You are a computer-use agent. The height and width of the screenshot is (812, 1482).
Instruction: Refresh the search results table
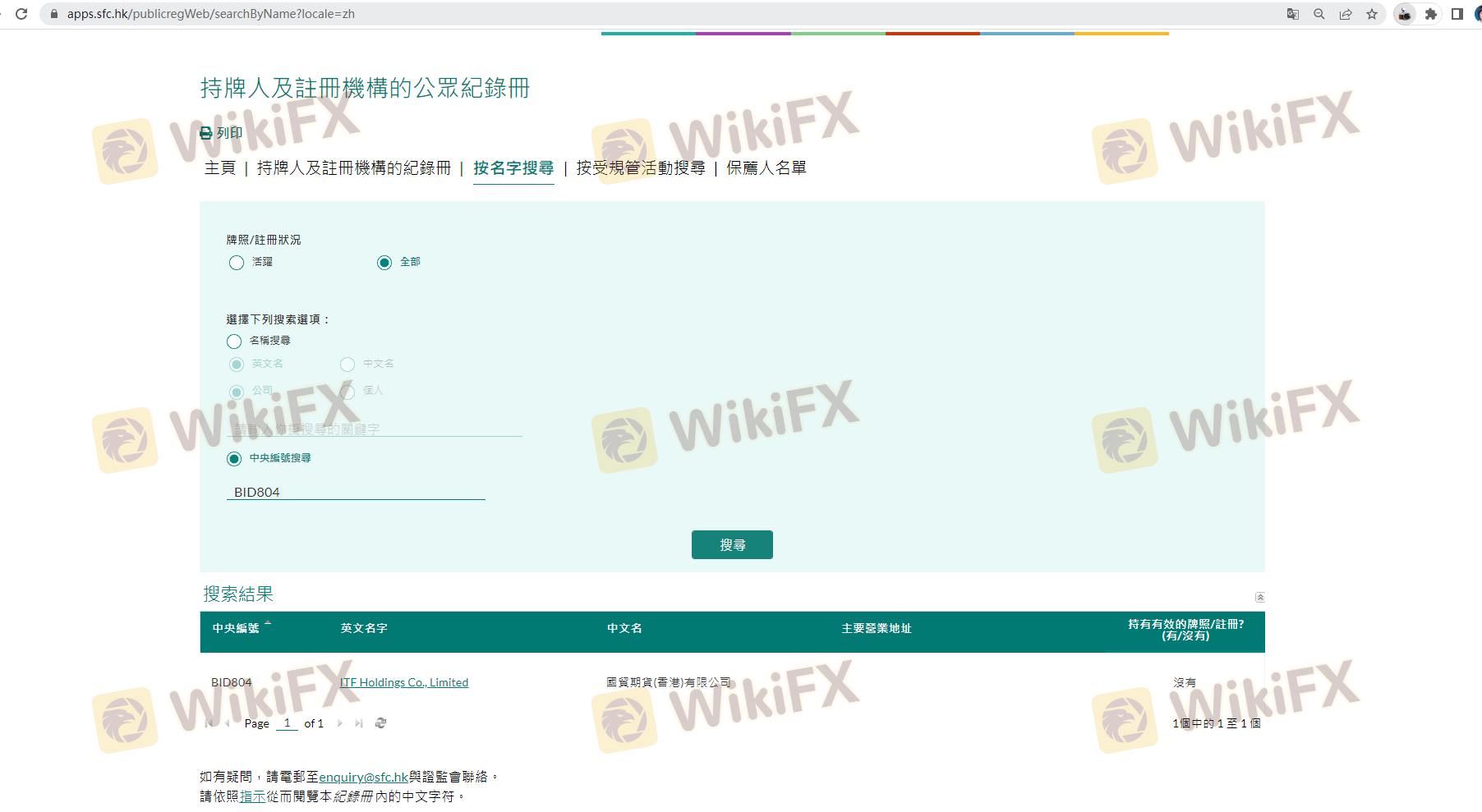(x=380, y=723)
